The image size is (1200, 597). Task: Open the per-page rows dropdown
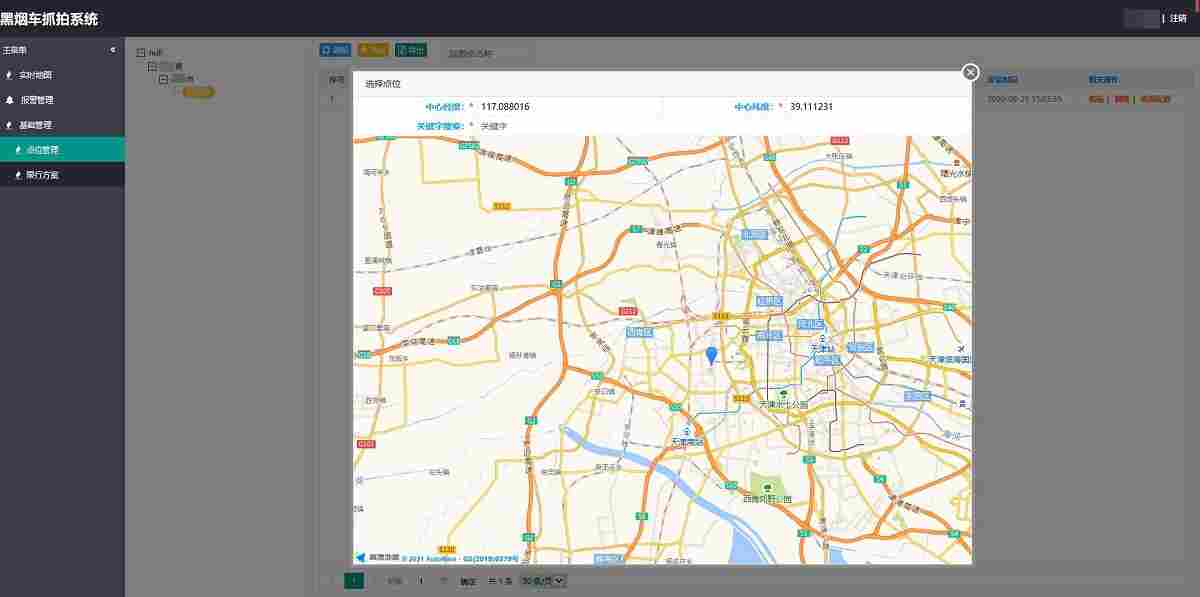coord(543,580)
